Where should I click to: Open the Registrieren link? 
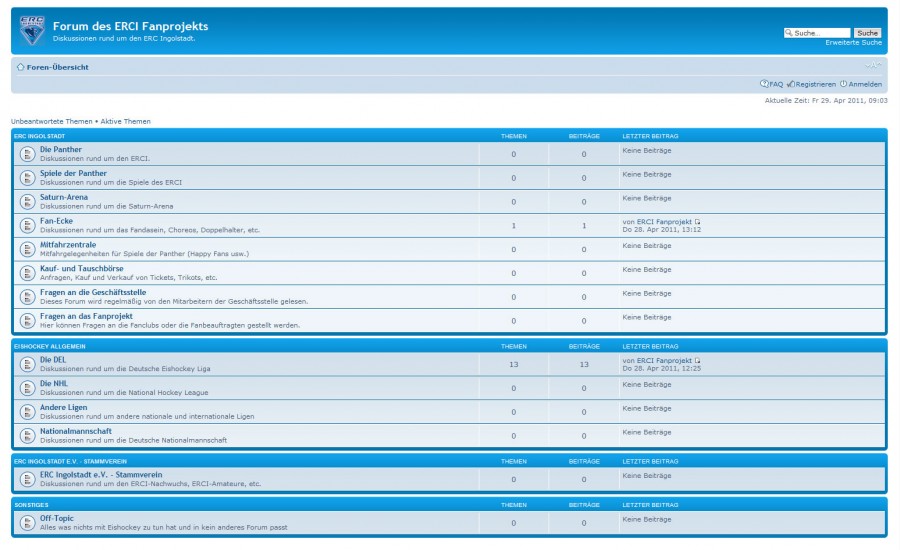pos(812,84)
